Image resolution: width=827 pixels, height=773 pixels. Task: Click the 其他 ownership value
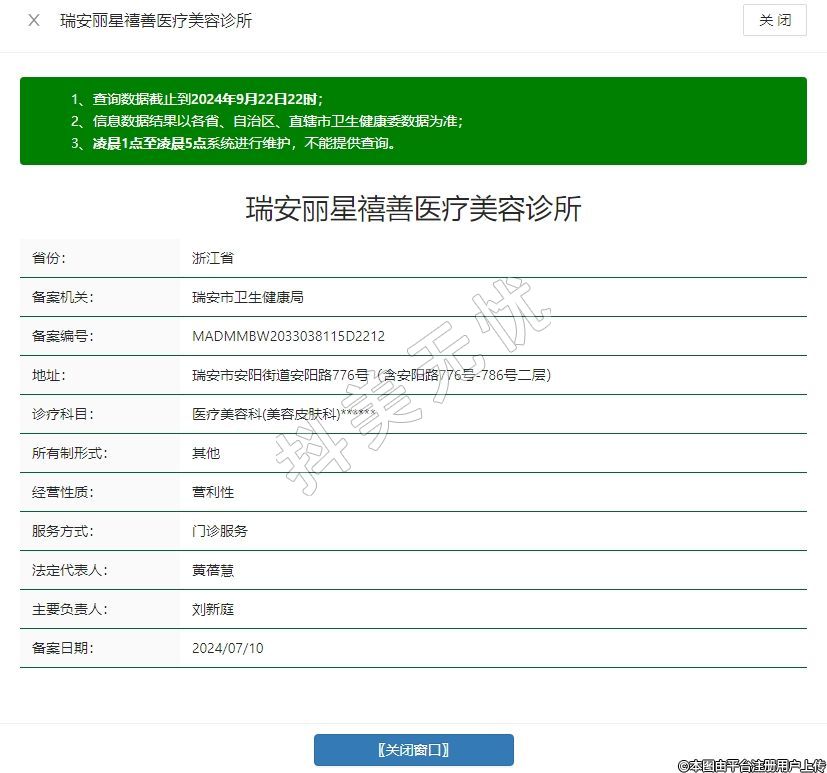(x=206, y=453)
